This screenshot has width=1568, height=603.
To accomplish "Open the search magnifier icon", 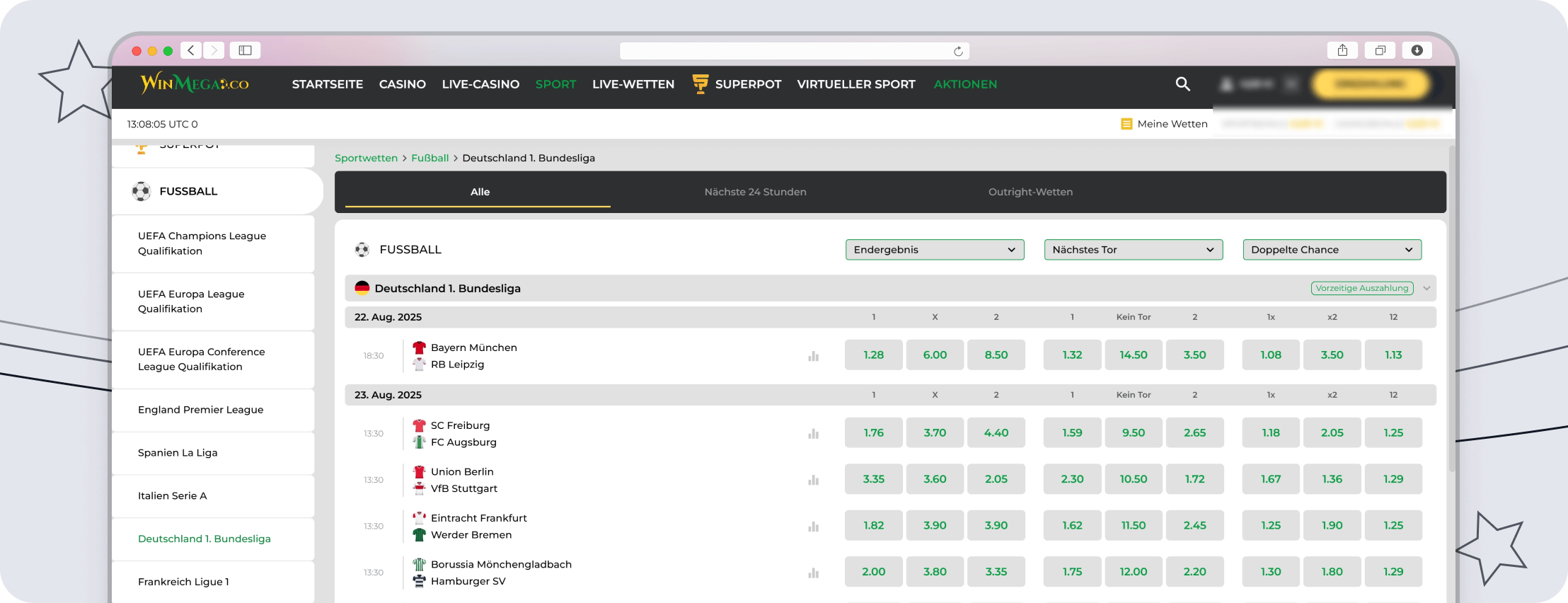I will pyautogui.click(x=1182, y=84).
